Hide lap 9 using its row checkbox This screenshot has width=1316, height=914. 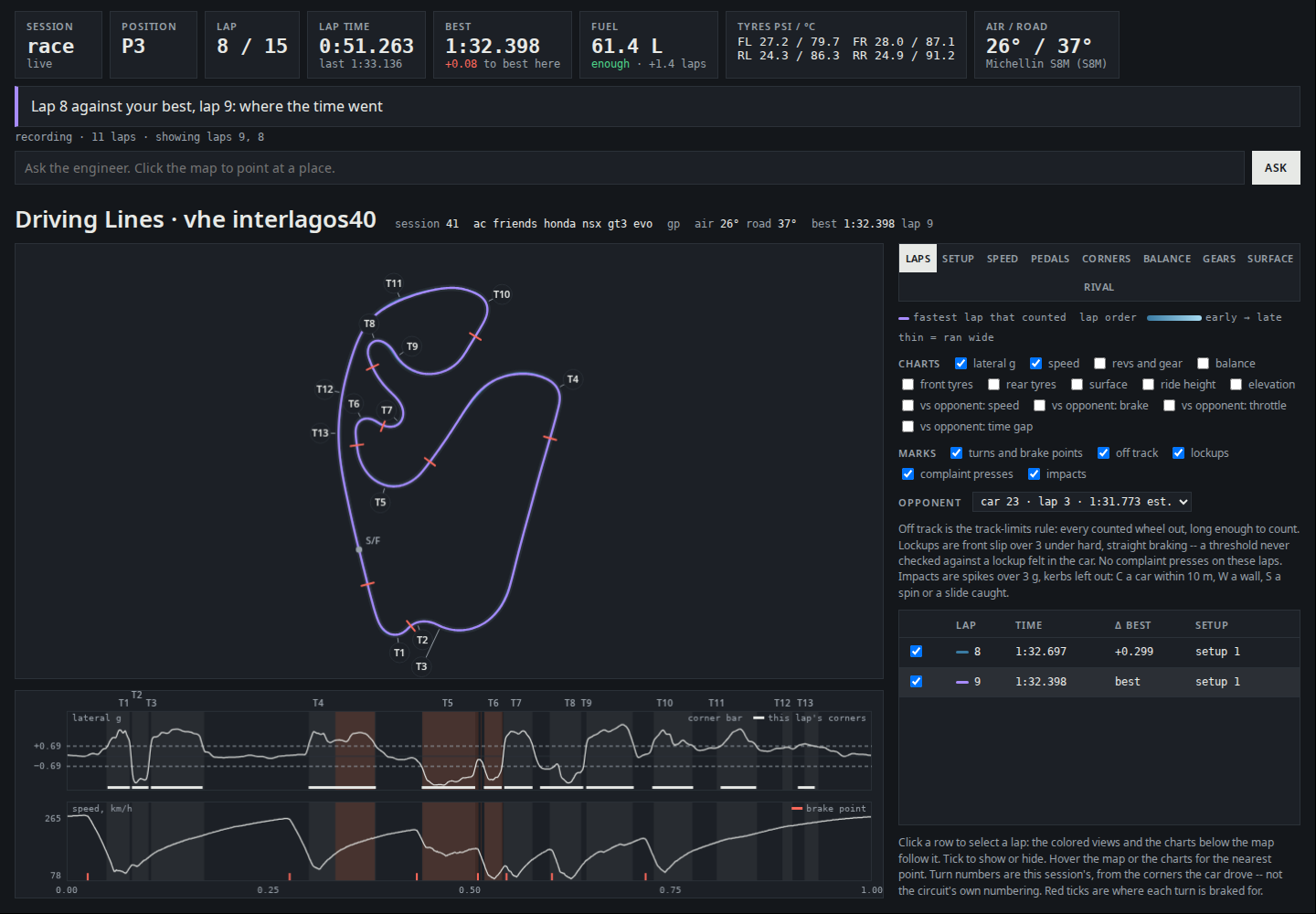click(x=916, y=682)
